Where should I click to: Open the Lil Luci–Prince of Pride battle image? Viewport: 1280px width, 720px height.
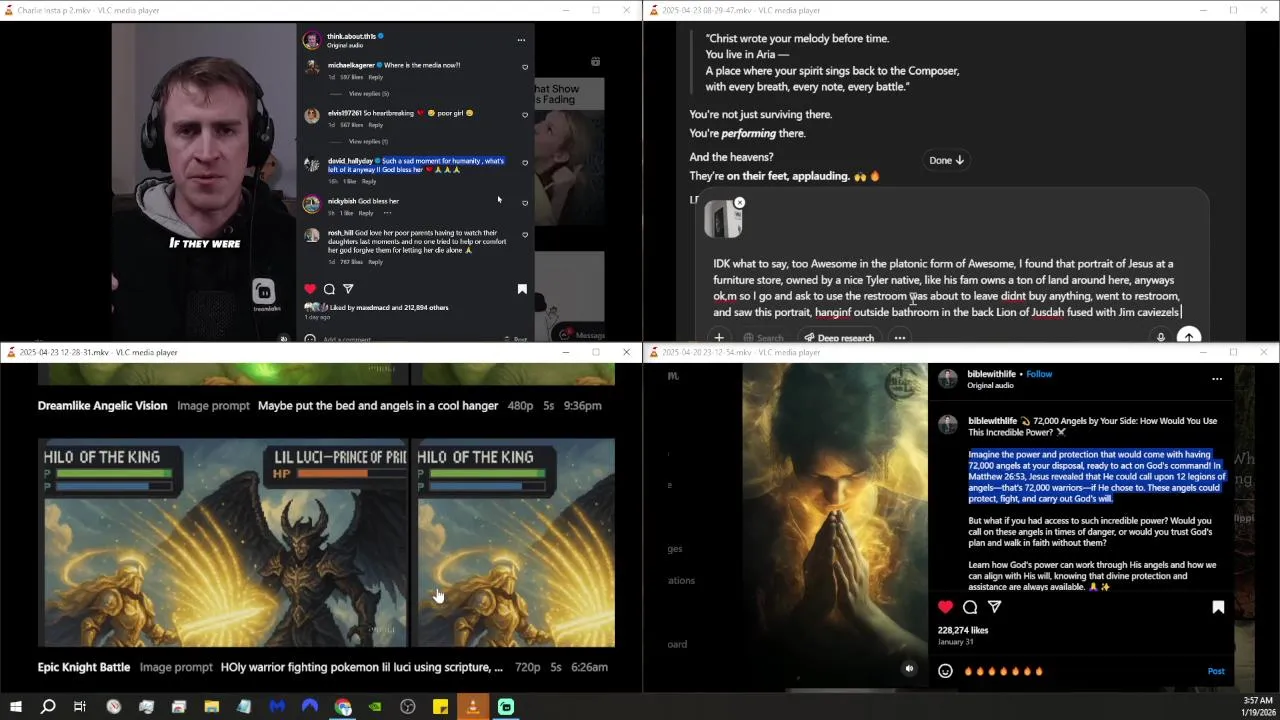(x=223, y=543)
